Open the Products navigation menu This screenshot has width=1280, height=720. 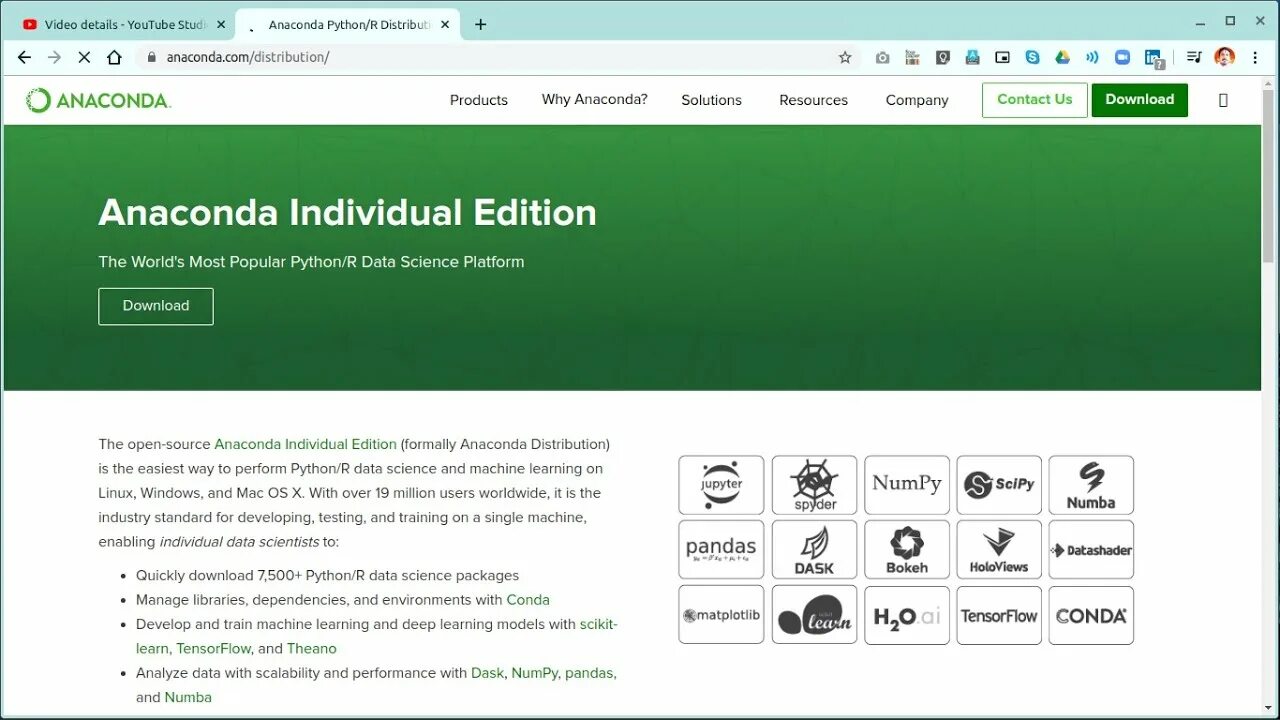[x=479, y=100]
